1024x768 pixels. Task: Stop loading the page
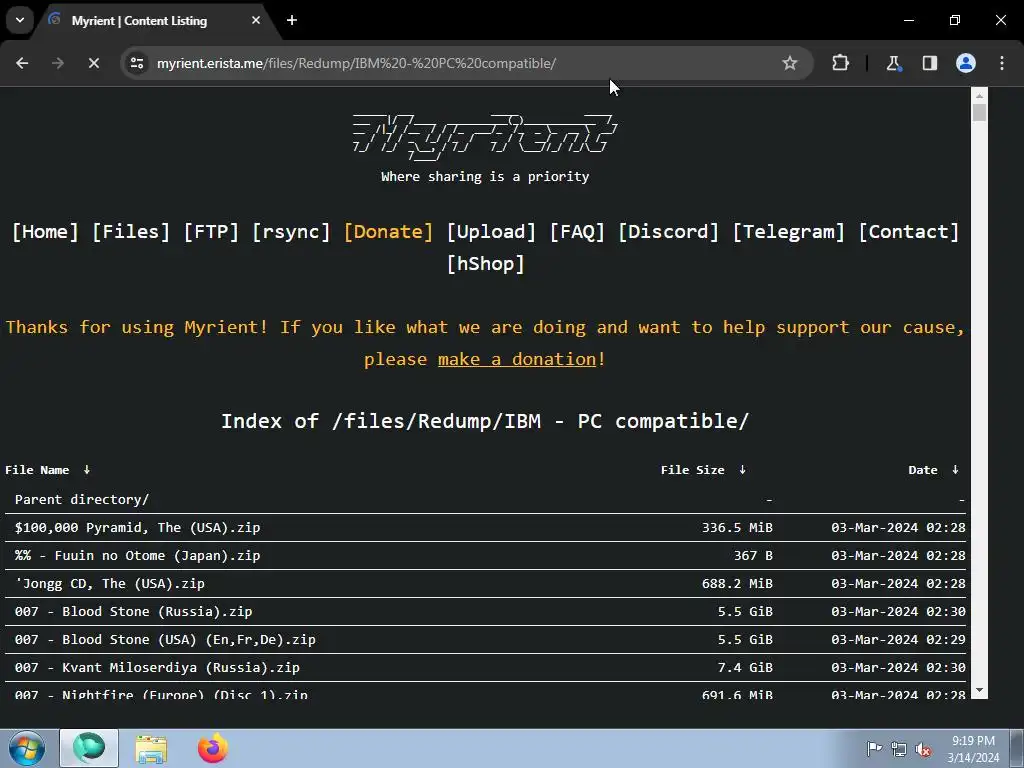point(93,63)
